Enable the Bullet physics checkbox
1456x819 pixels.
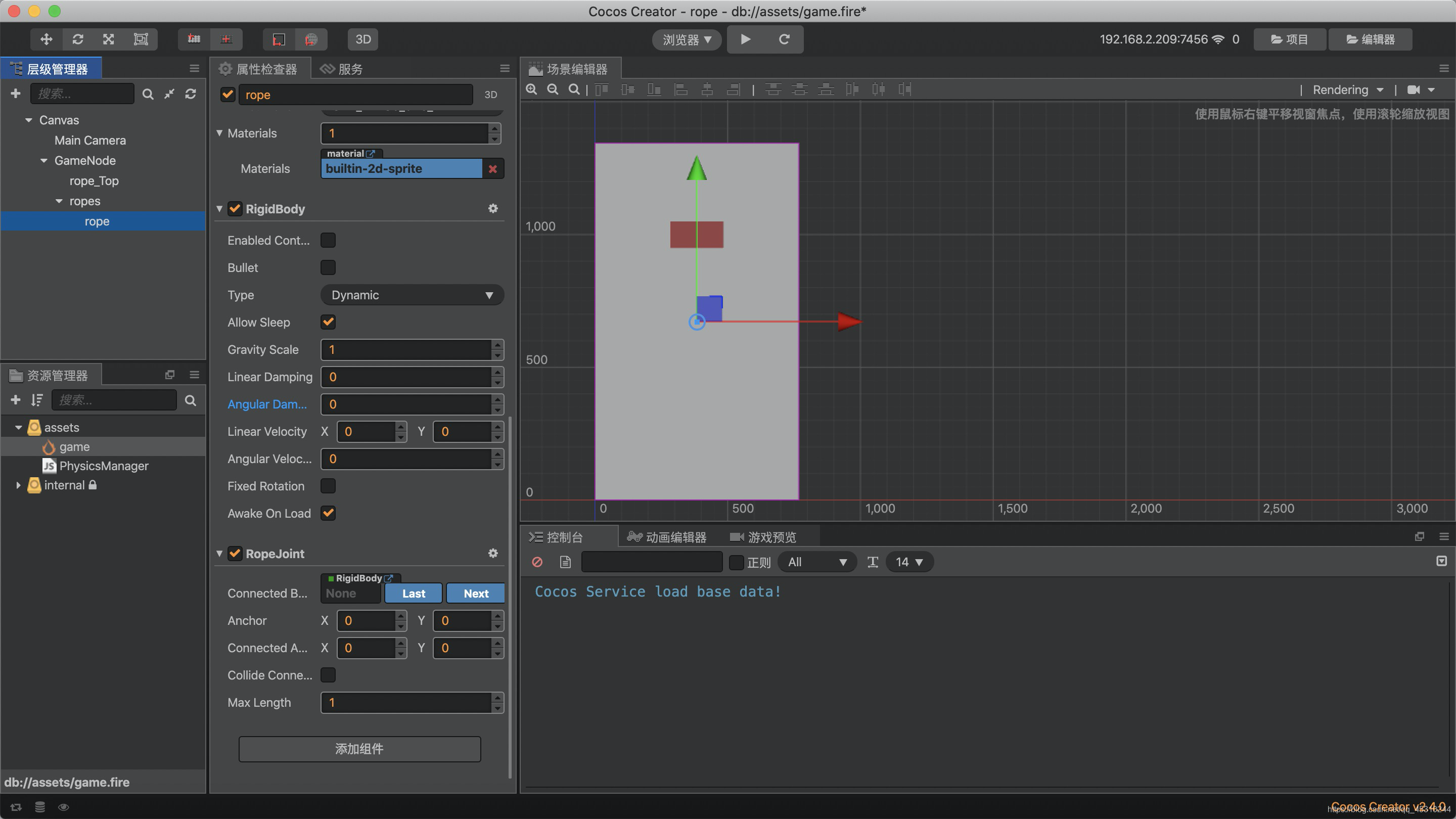point(327,267)
